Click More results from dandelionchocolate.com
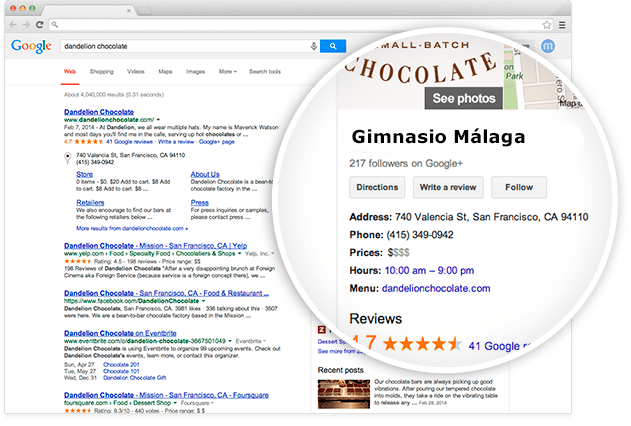Screen dimensions: 631x426 point(132,228)
